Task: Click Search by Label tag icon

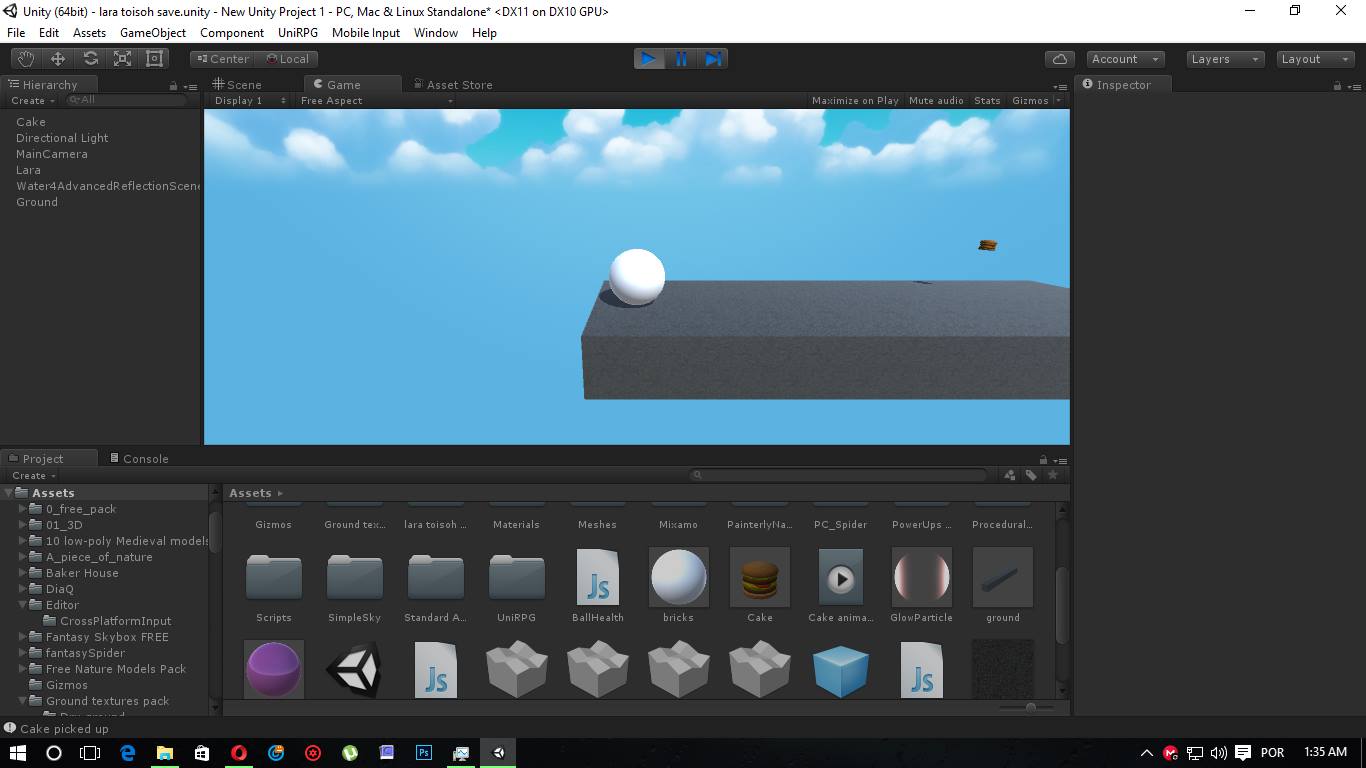Action: [x=1031, y=475]
